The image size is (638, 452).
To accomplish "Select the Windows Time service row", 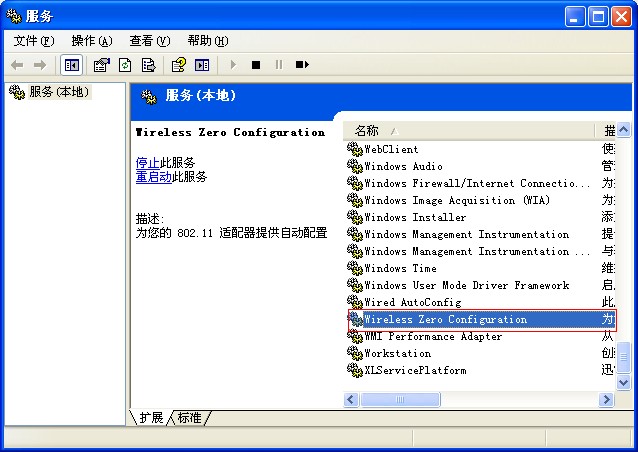I will pyautogui.click(x=481, y=269).
